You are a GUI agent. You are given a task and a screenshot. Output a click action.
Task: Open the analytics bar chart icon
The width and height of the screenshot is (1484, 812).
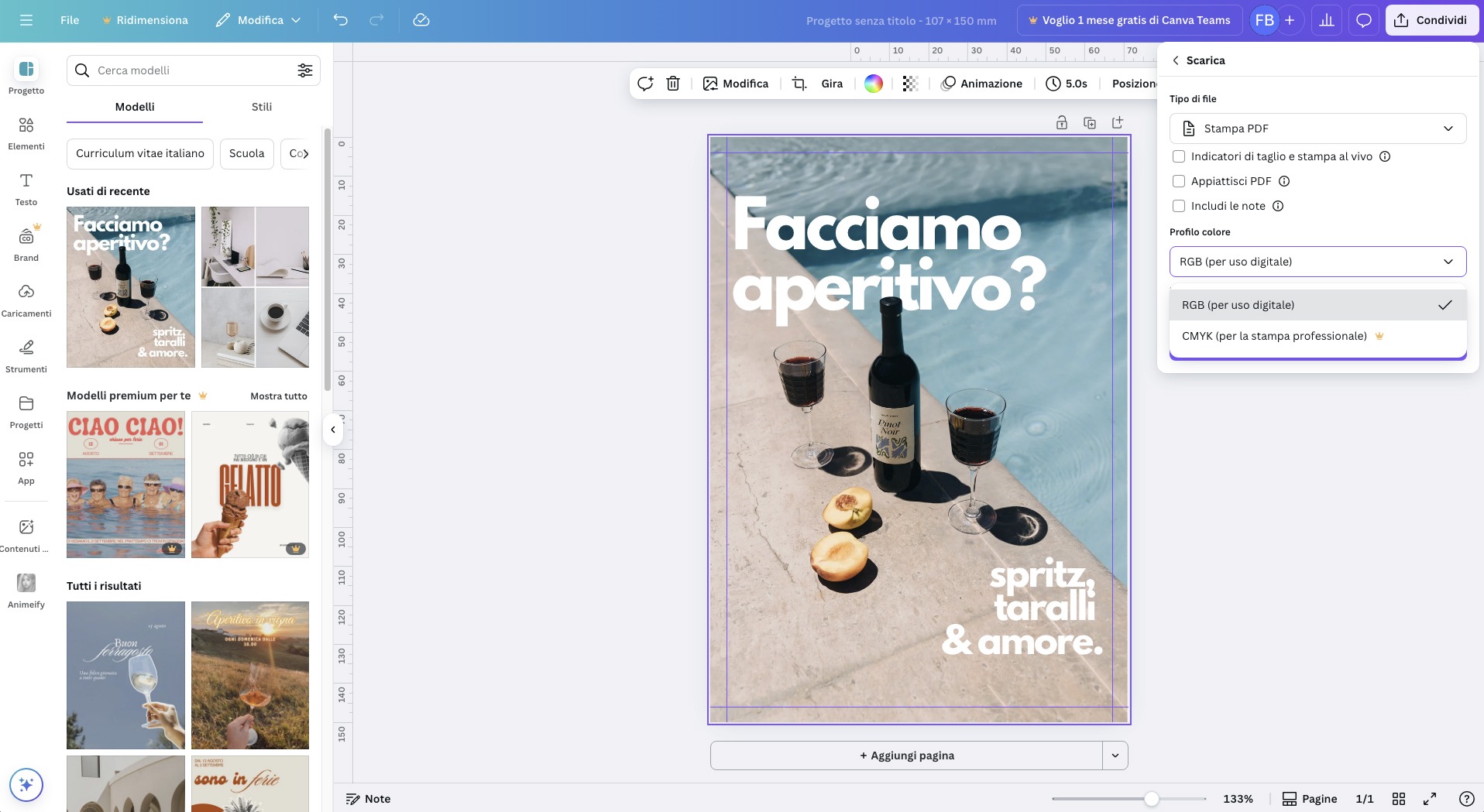[1327, 20]
